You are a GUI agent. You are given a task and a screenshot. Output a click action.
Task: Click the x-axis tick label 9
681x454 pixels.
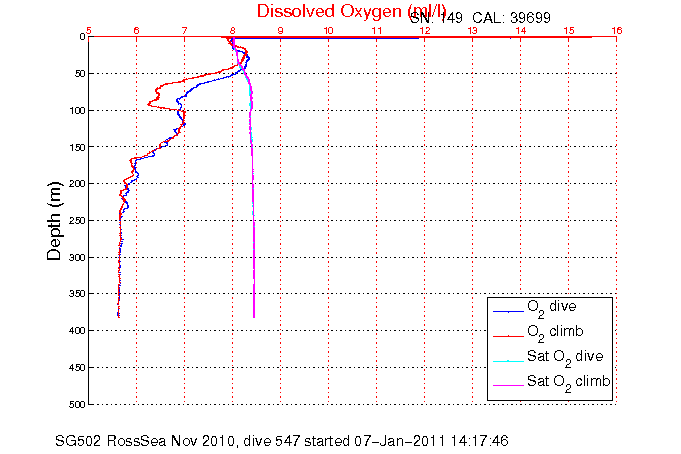tap(281, 30)
